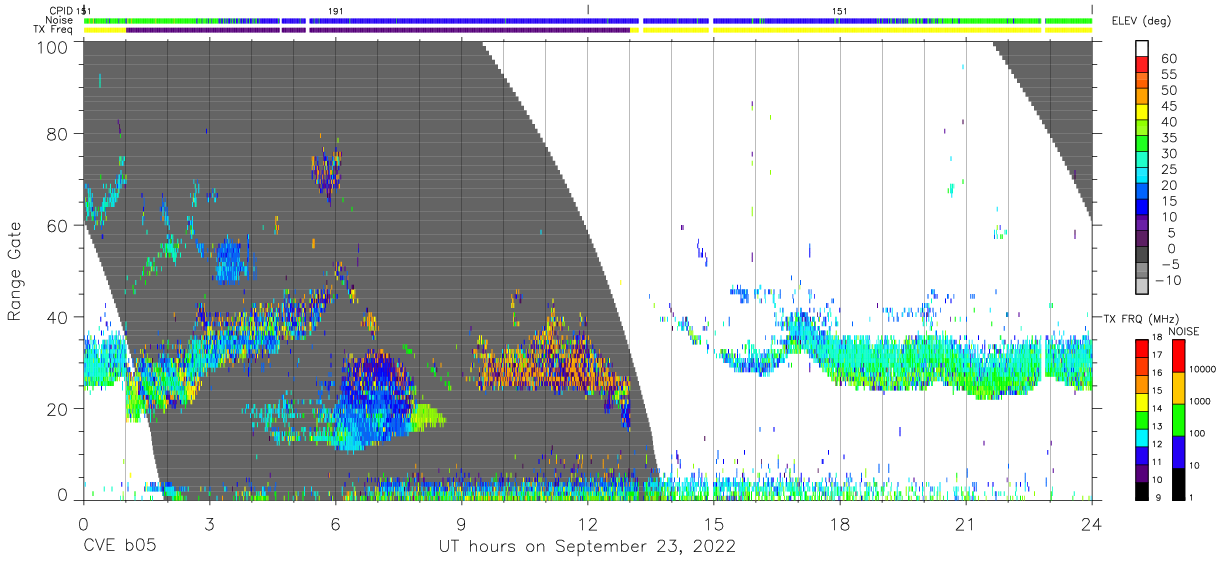
Task: Click the TX FRQ scale label 16
Action: click(x=1159, y=375)
